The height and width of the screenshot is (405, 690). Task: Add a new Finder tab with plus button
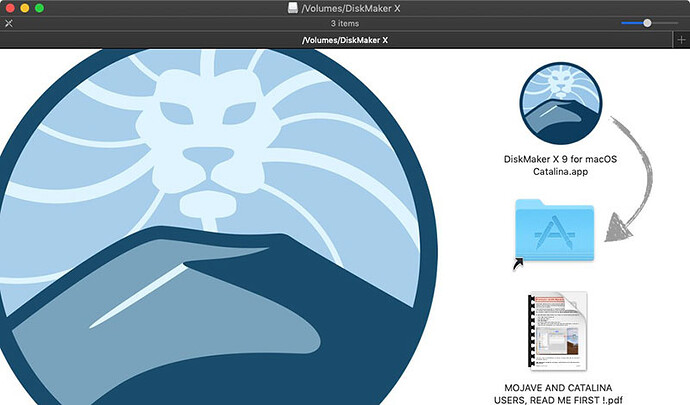tap(681, 39)
